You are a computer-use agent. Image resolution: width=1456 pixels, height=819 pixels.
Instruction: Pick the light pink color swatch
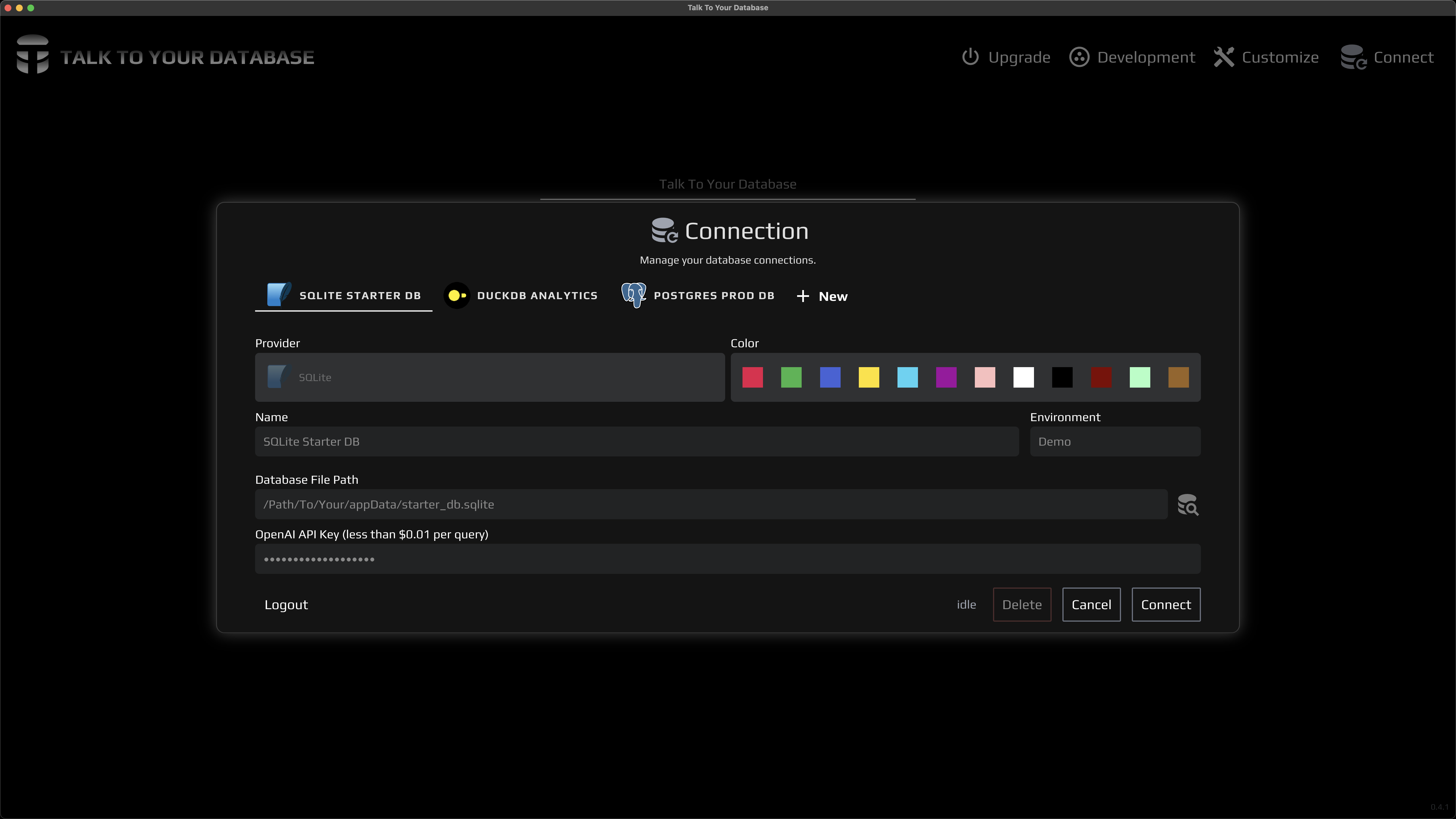(985, 378)
